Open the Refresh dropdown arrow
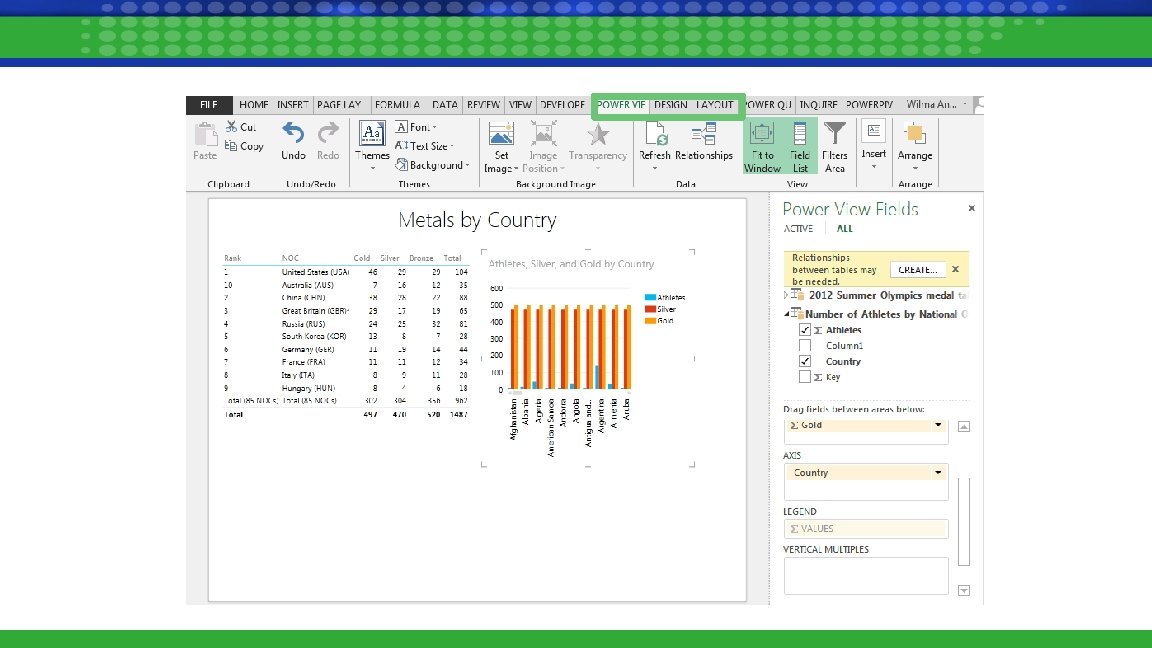Image resolution: width=1152 pixels, height=648 pixels. pos(655,170)
